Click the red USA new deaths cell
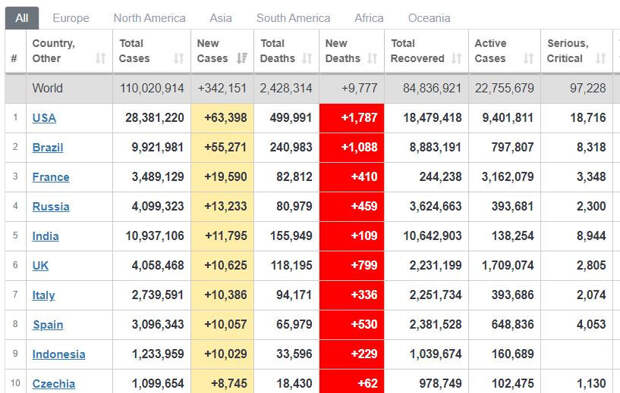Screen dimensions: 620x393 352,118
